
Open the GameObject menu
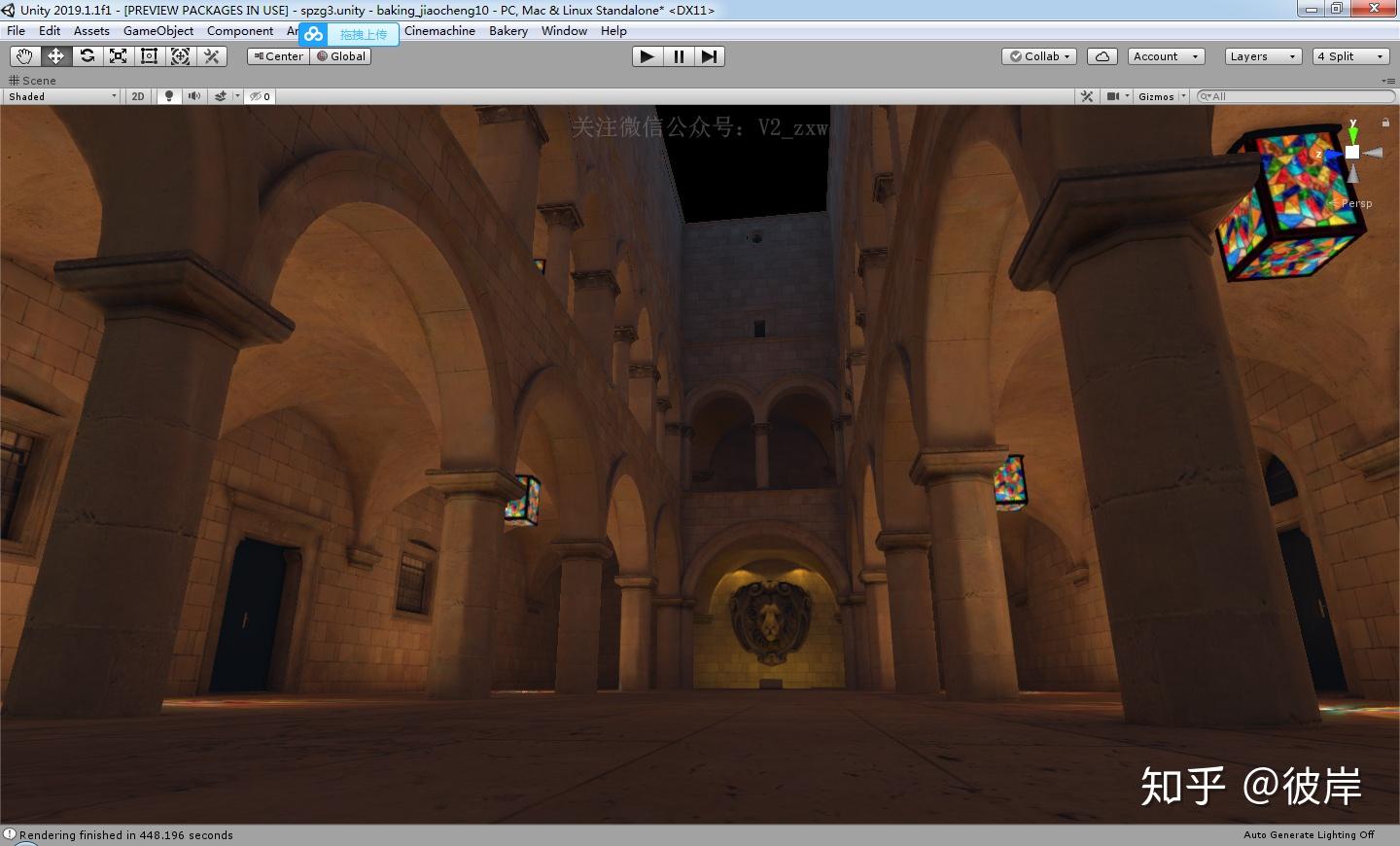pyautogui.click(x=158, y=31)
